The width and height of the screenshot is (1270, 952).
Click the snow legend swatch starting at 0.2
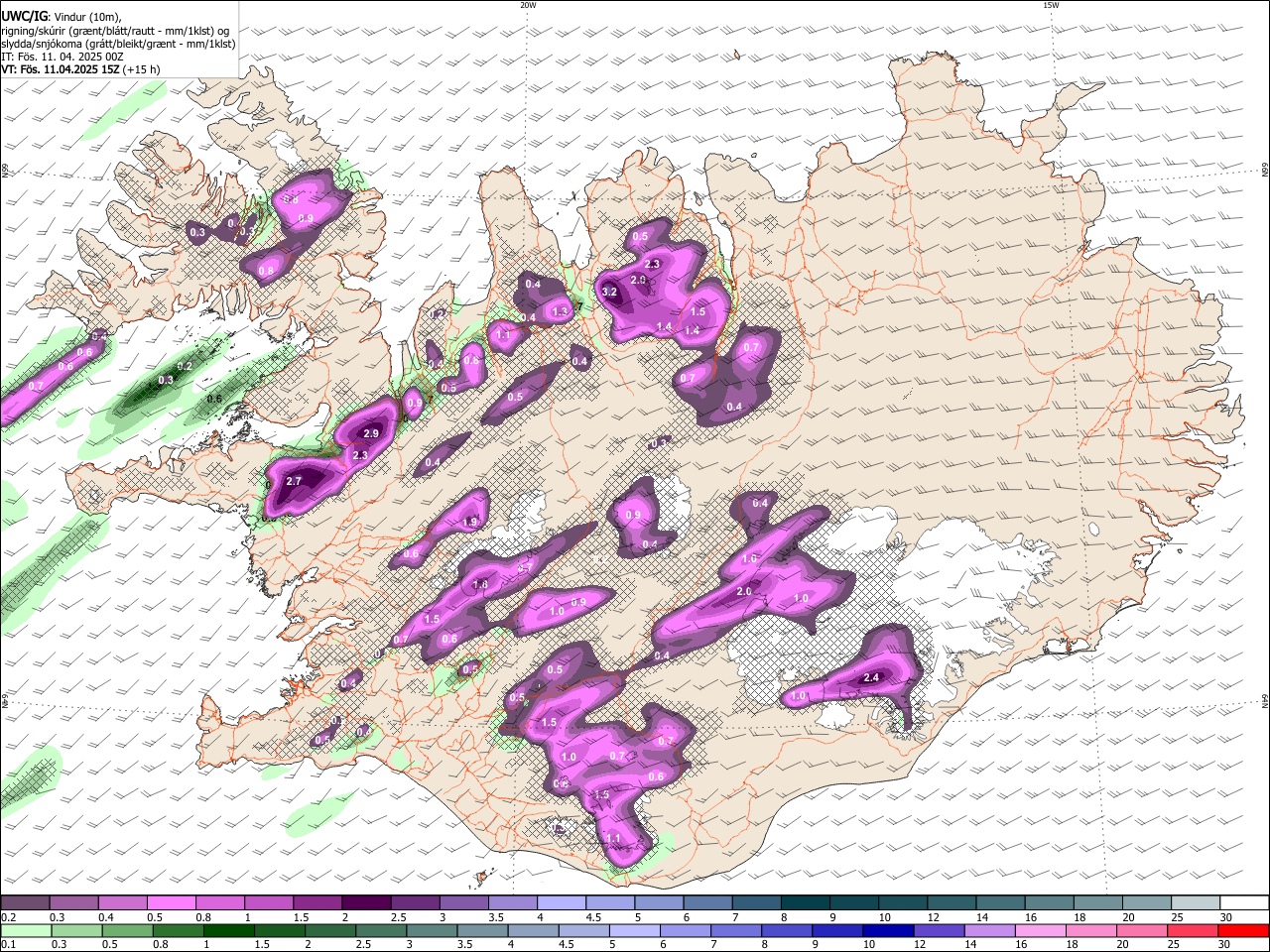(25, 903)
